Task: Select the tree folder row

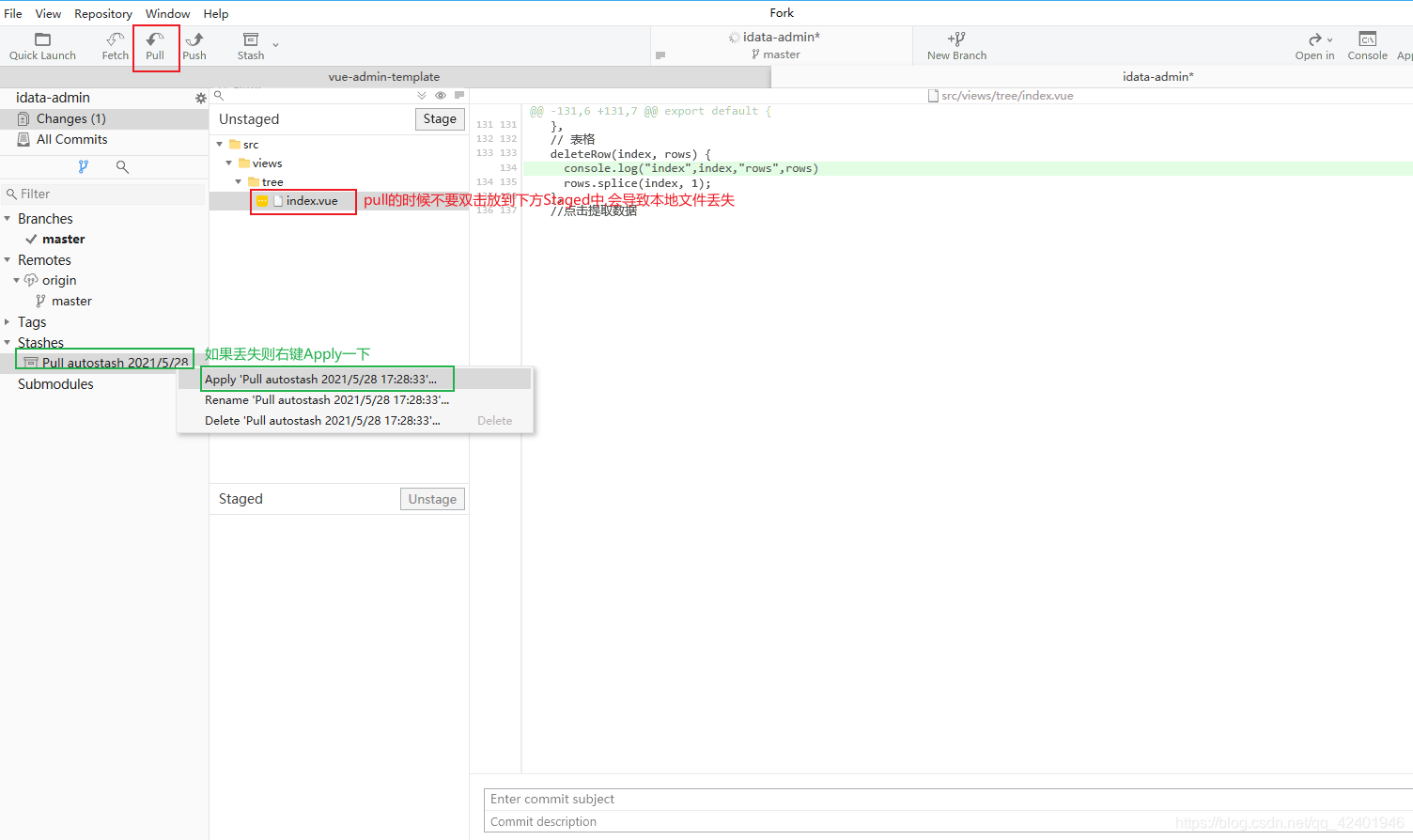Action: tap(338, 182)
